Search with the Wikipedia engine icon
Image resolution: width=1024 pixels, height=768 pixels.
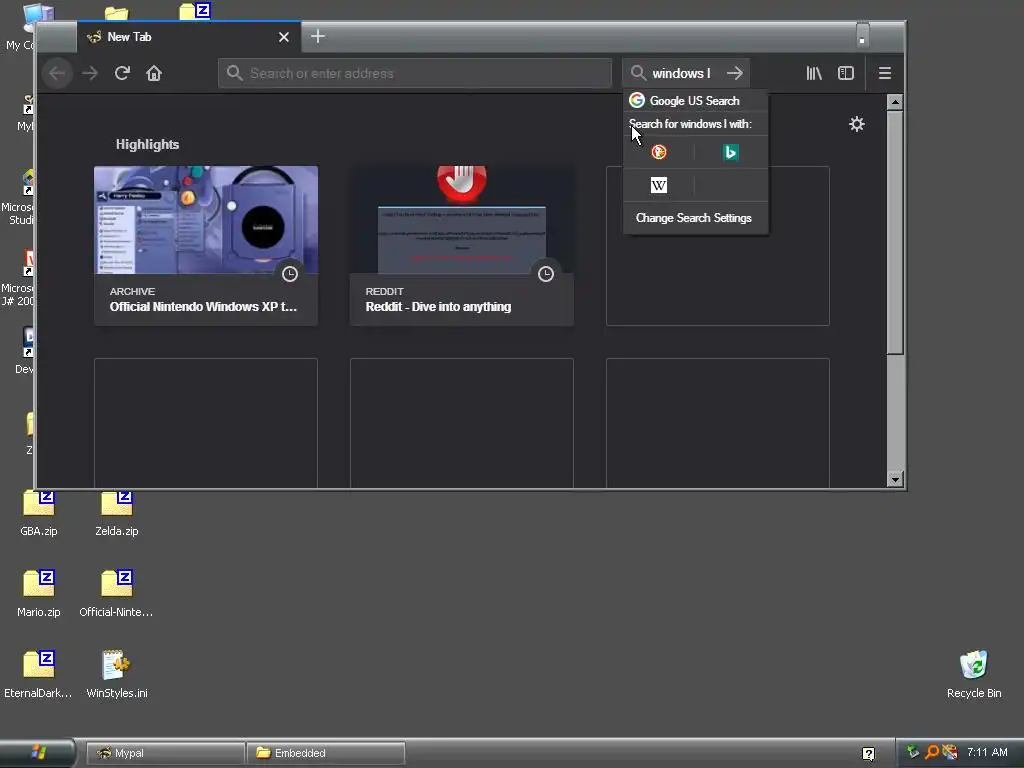tap(659, 185)
